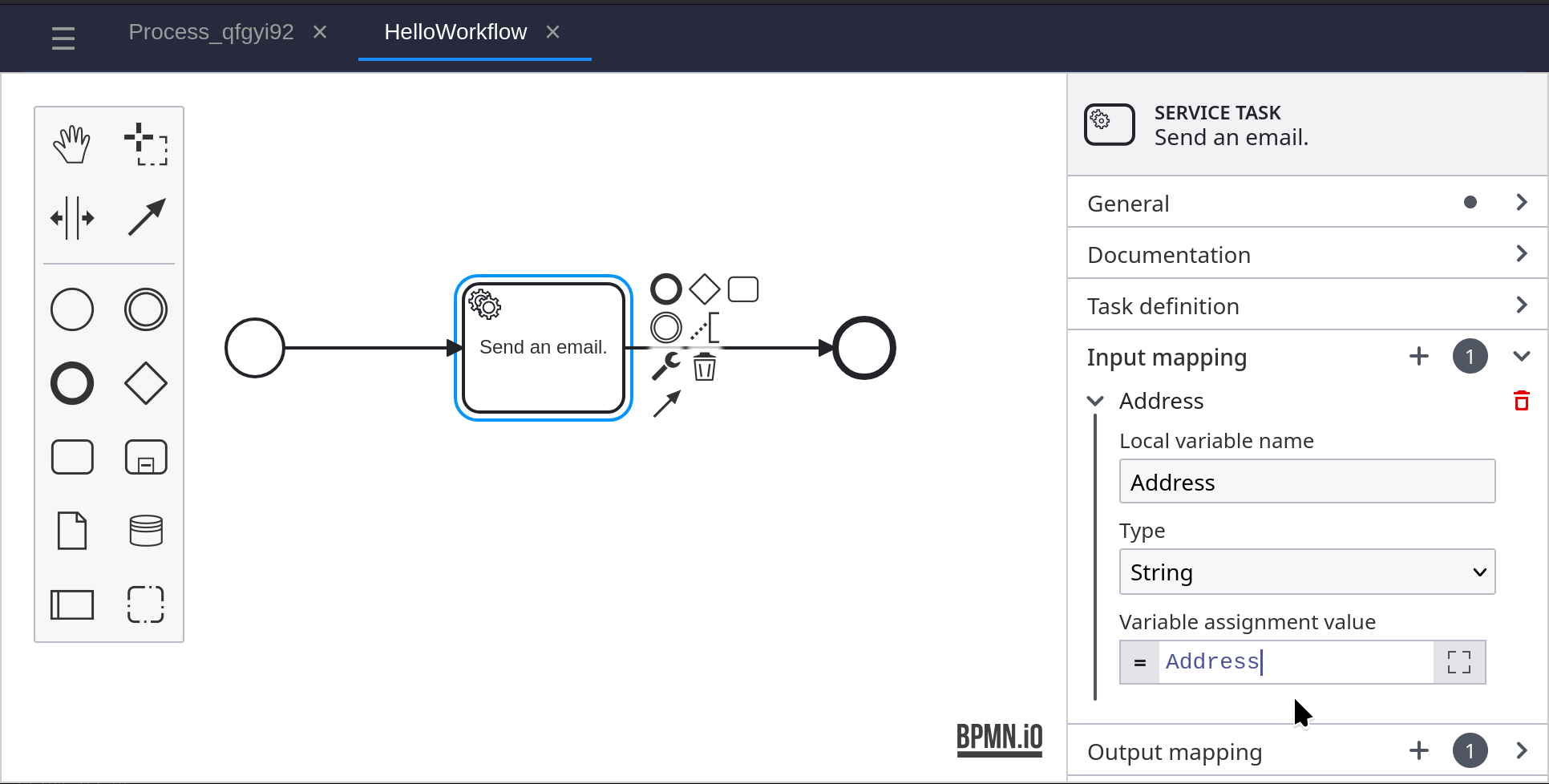Collapse the Address input entry
Screen dimensions: 1549x784
1095,401
